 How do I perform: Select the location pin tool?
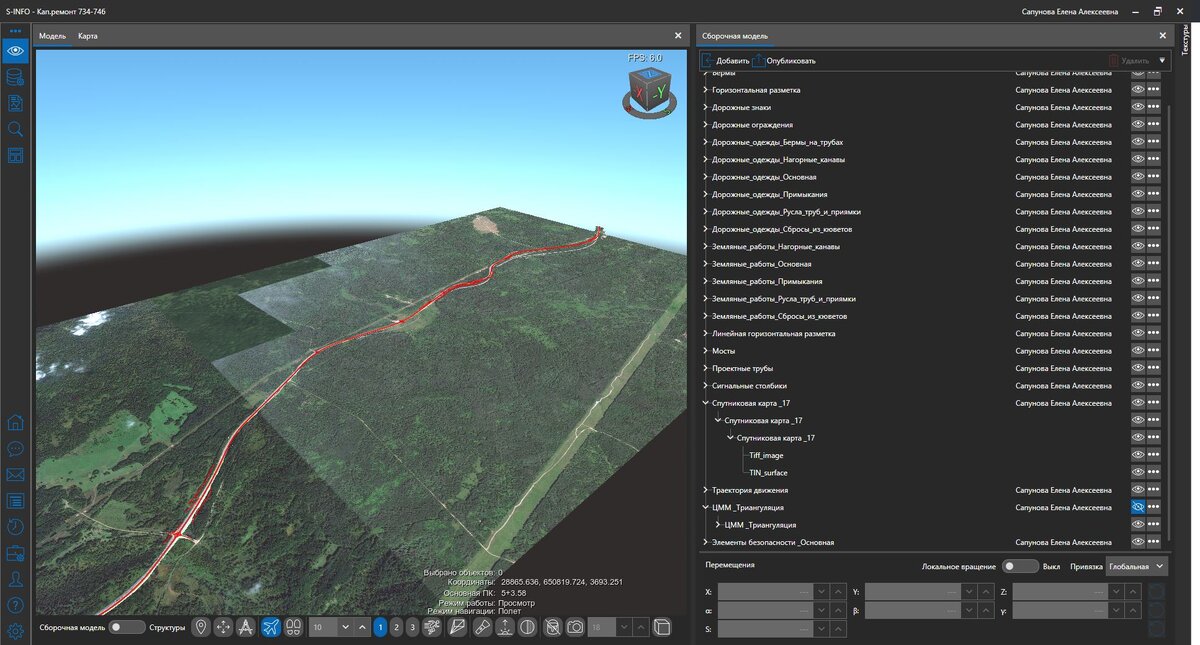[x=201, y=627]
